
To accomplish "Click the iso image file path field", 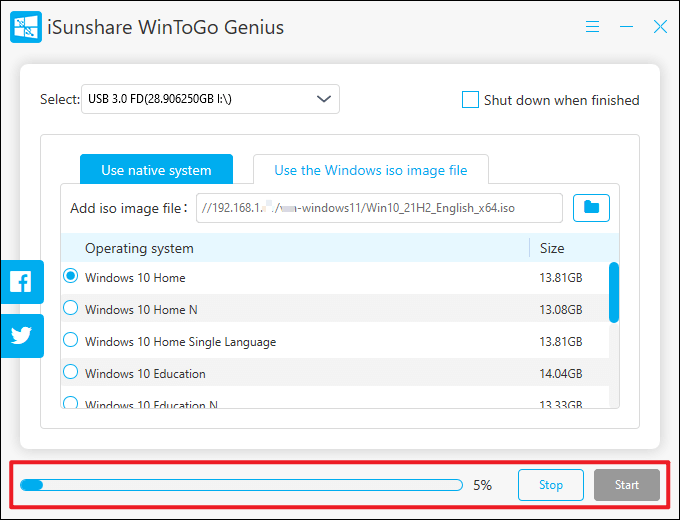I will [379, 208].
